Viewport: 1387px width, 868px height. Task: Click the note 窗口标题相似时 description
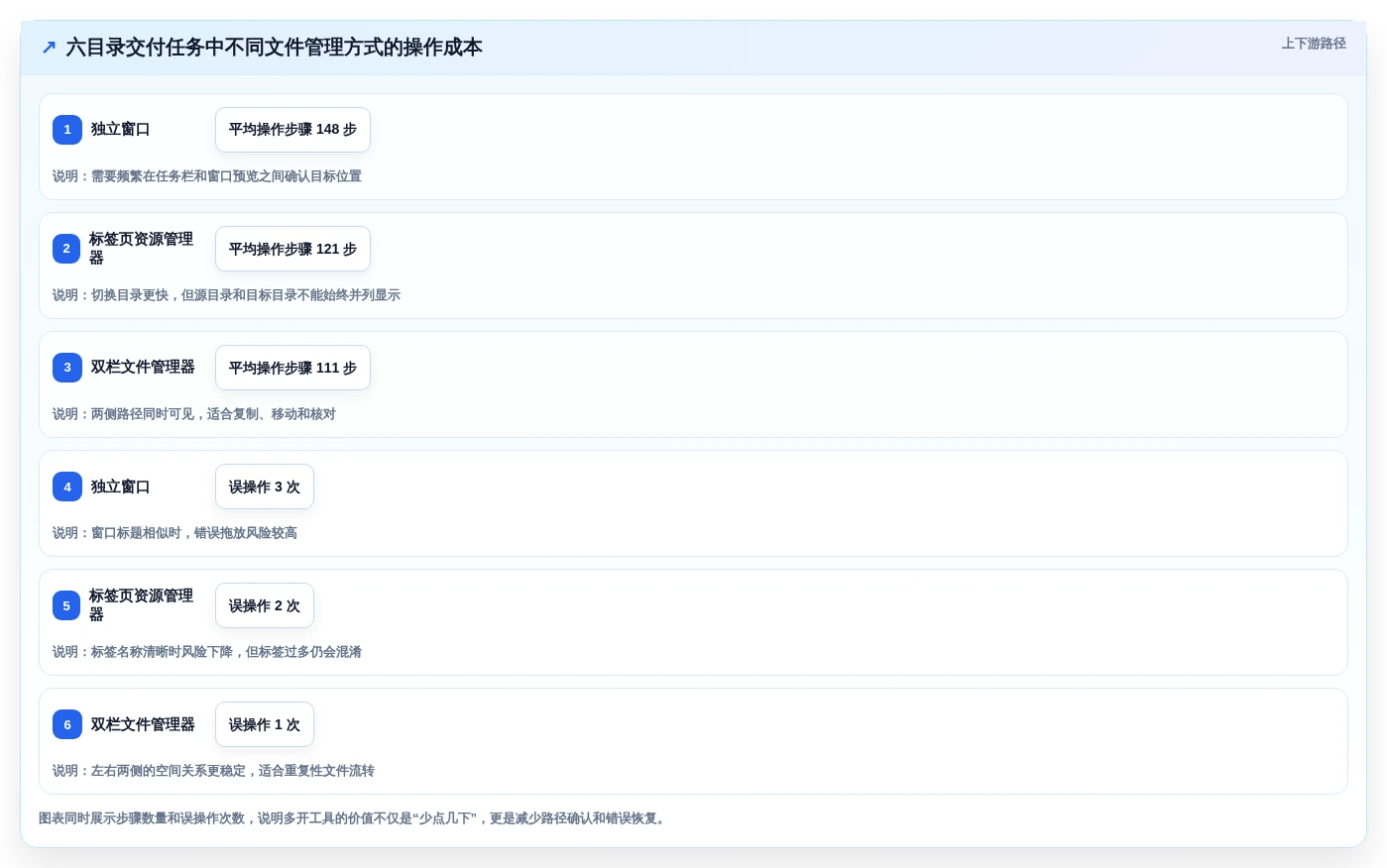click(175, 533)
